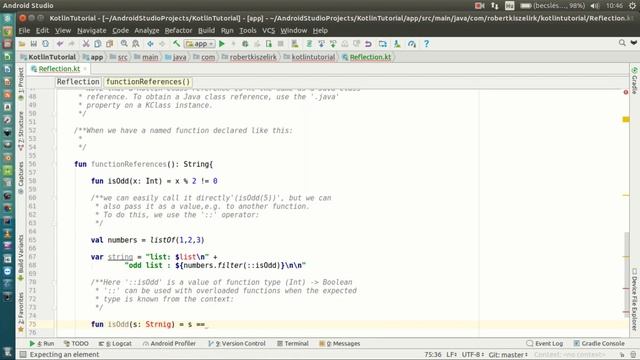The height and width of the screenshot is (360, 640).
Task: Open the Logcat tool window
Action: 115,344
